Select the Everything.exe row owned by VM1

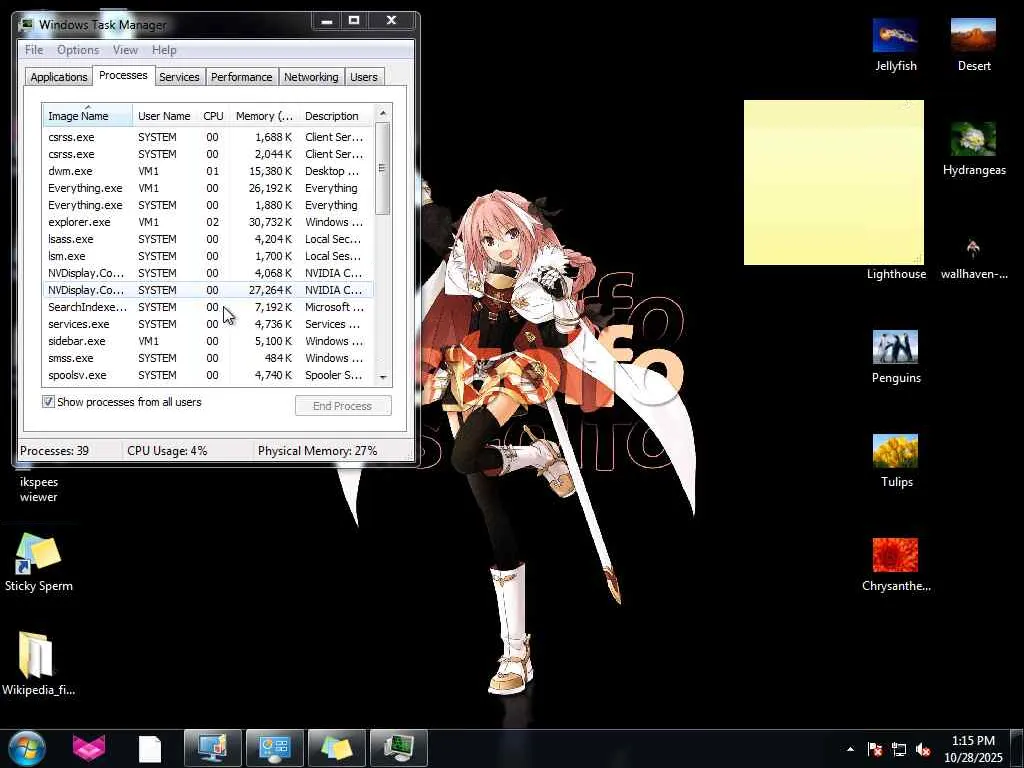click(x=208, y=188)
